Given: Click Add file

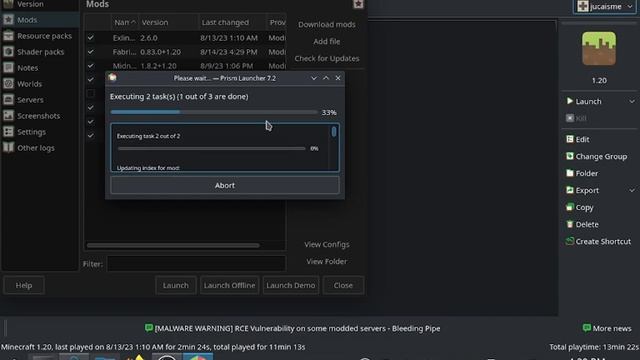Looking at the screenshot, I should (x=327, y=42).
